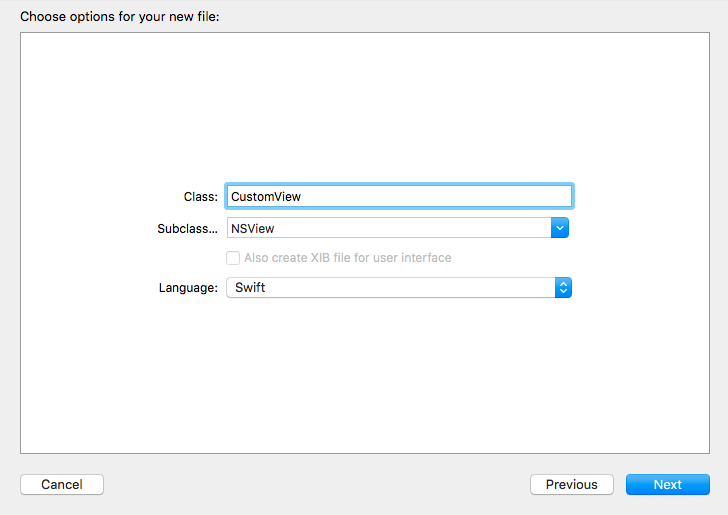728x515 pixels.
Task: Click empty space in the white options panel
Action: point(370,100)
